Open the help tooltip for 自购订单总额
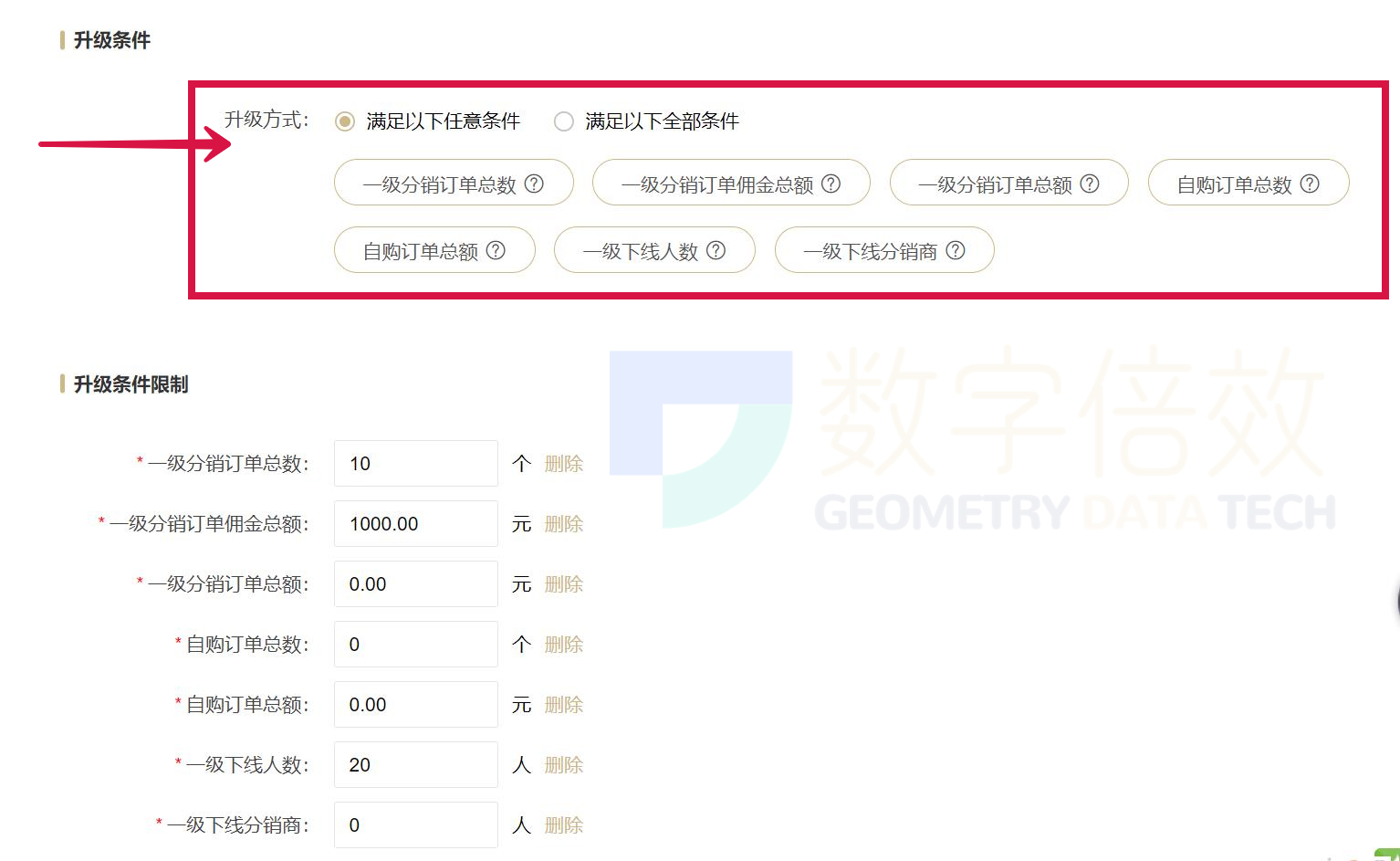1400x861 pixels. [496, 250]
